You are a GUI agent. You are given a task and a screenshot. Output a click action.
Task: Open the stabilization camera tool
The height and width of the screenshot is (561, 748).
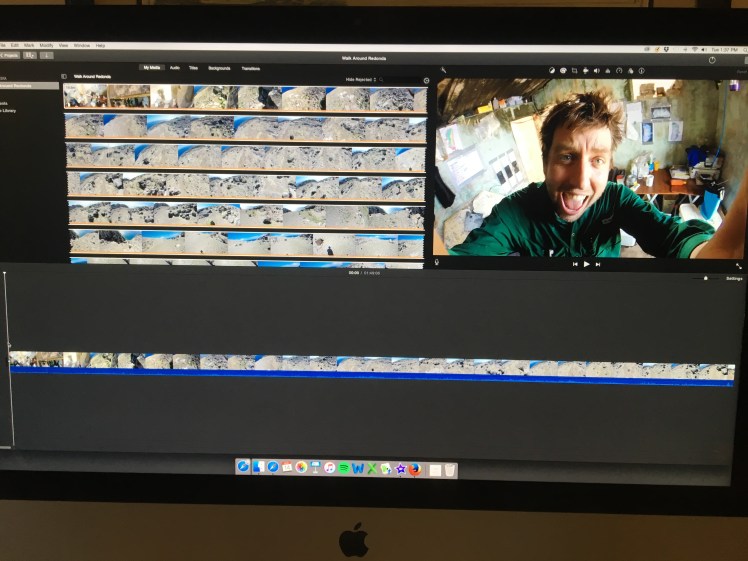tap(586, 70)
